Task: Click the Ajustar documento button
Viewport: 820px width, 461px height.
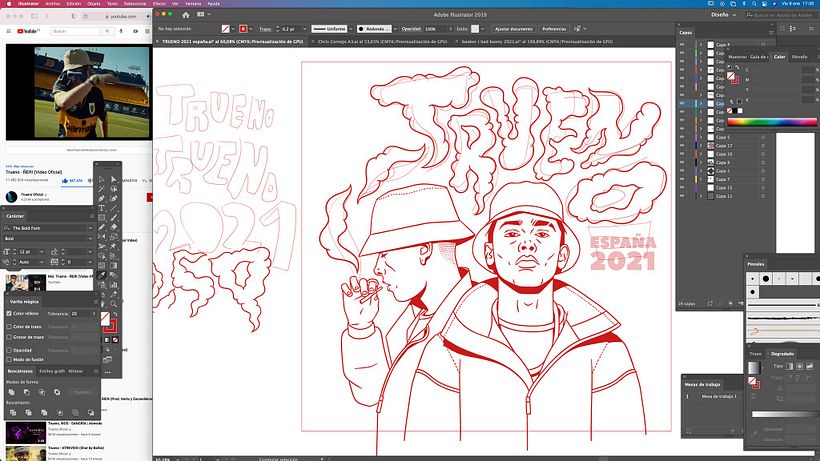Action: [514, 29]
